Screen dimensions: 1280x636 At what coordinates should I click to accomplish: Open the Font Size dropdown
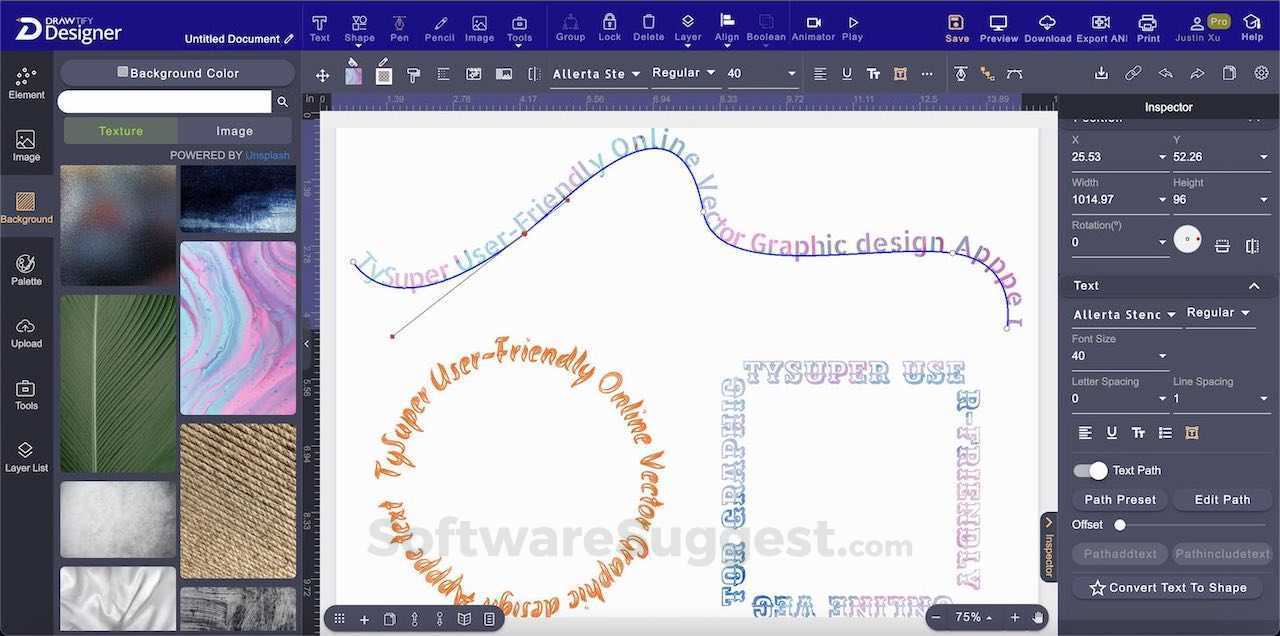pos(1162,355)
